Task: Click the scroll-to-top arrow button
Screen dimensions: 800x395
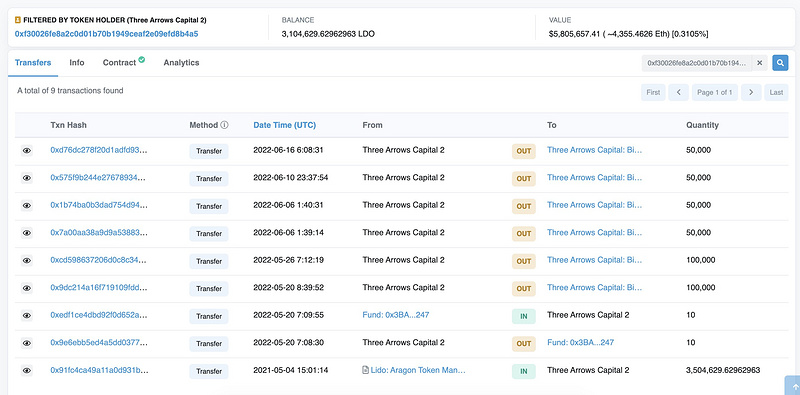Action: coord(792,386)
